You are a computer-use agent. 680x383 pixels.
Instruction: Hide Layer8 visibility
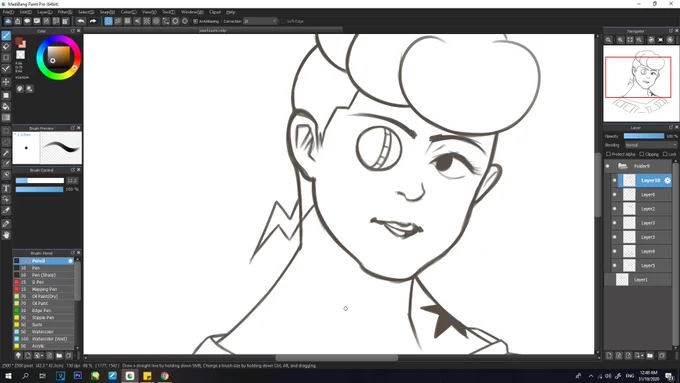pyautogui.click(x=614, y=251)
